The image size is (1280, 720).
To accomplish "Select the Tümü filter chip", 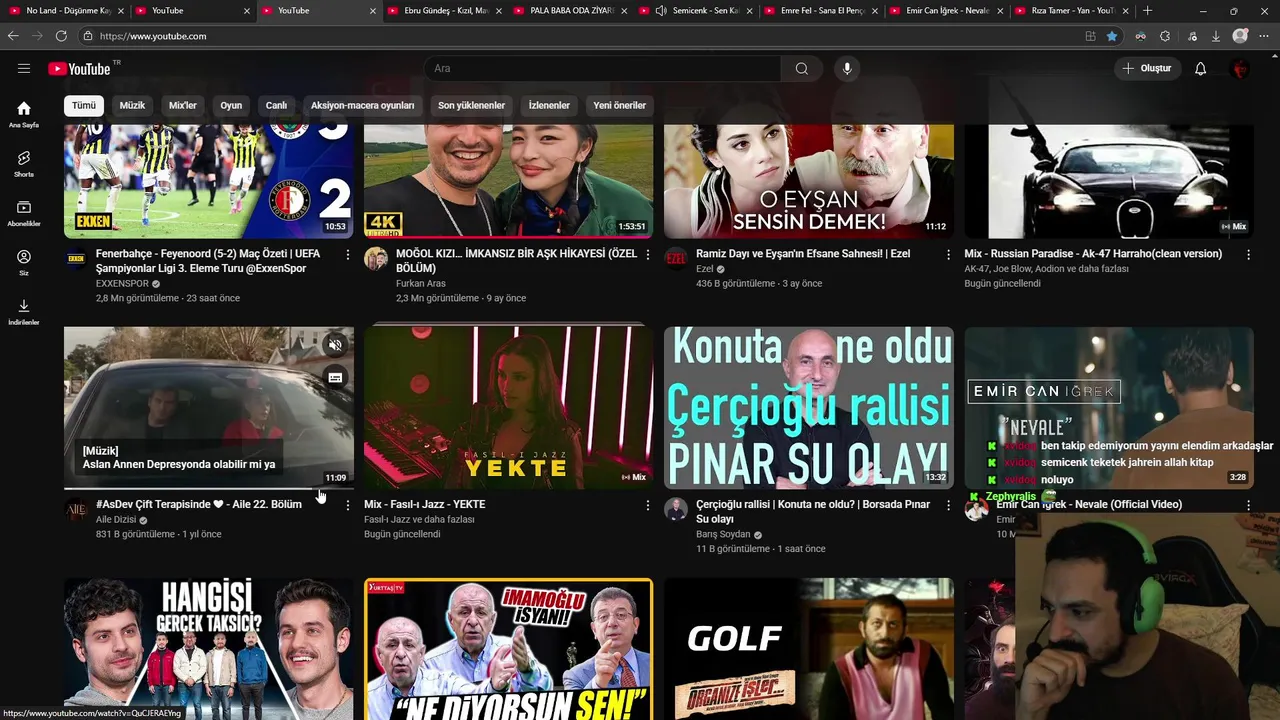I will pos(84,105).
